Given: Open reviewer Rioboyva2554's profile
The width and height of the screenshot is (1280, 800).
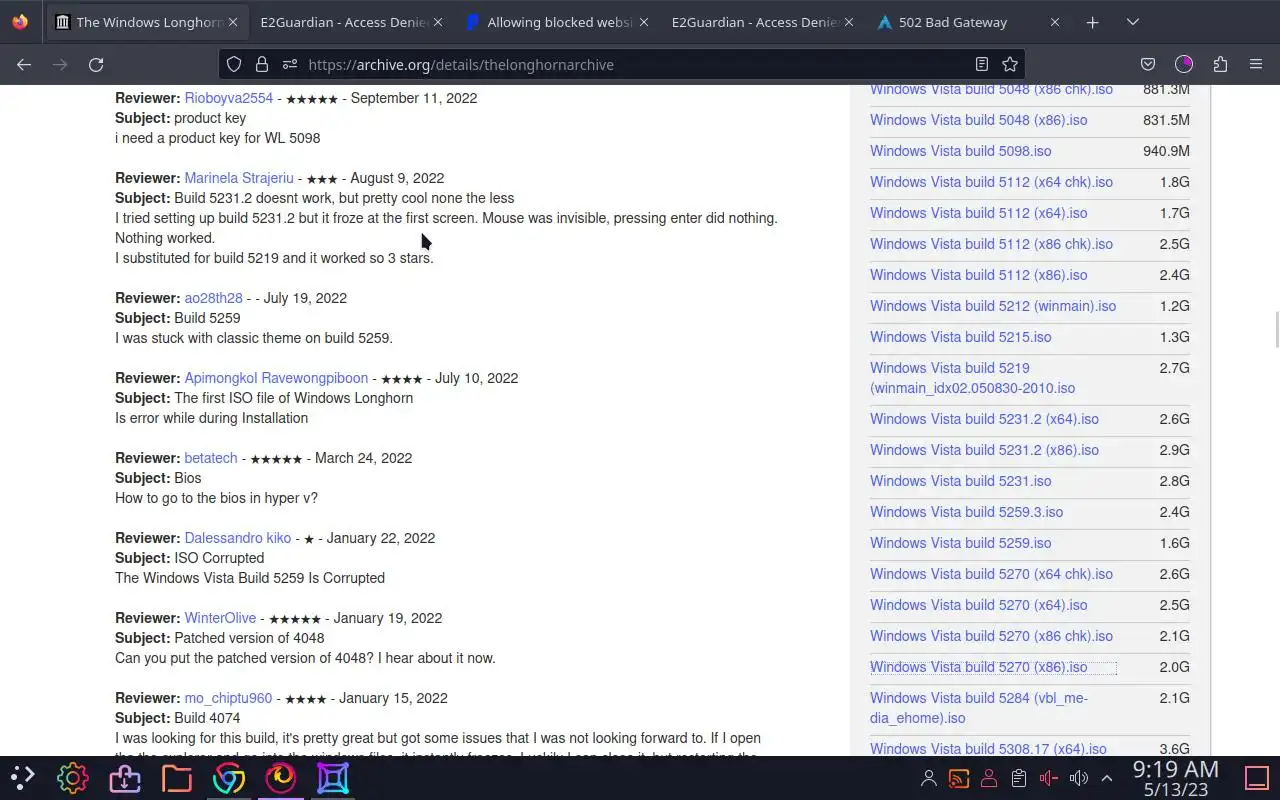Looking at the screenshot, I should [x=229, y=98].
